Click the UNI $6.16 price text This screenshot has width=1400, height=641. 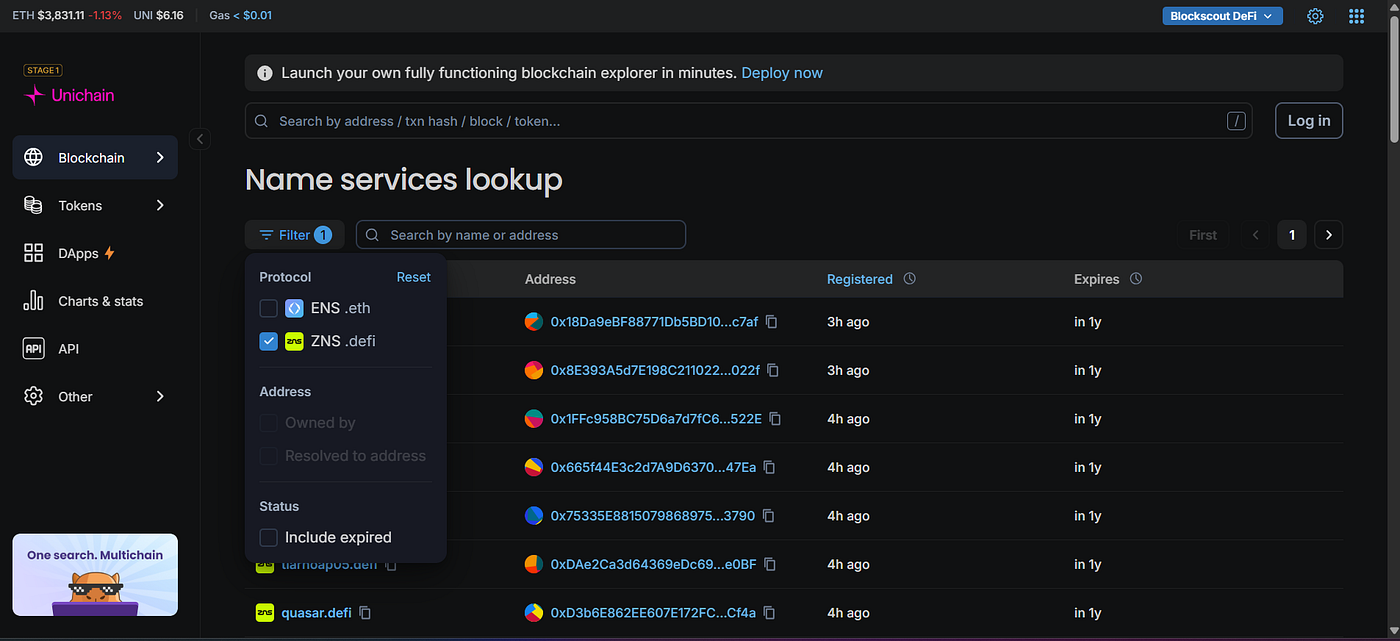(158, 16)
